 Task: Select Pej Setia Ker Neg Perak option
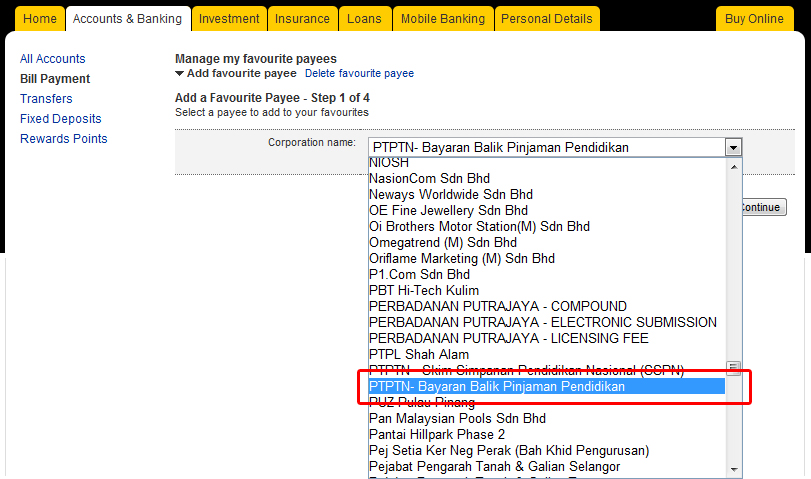pyautogui.click(x=547, y=451)
